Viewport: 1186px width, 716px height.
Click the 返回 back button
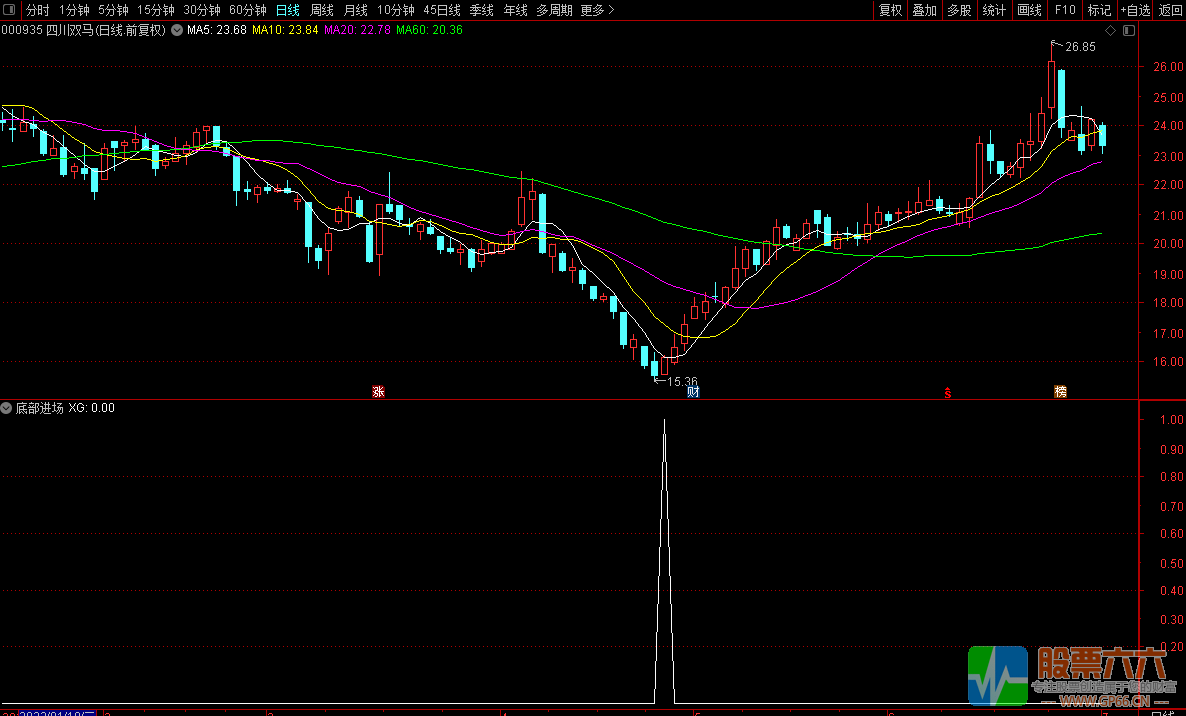click(1170, 10)
